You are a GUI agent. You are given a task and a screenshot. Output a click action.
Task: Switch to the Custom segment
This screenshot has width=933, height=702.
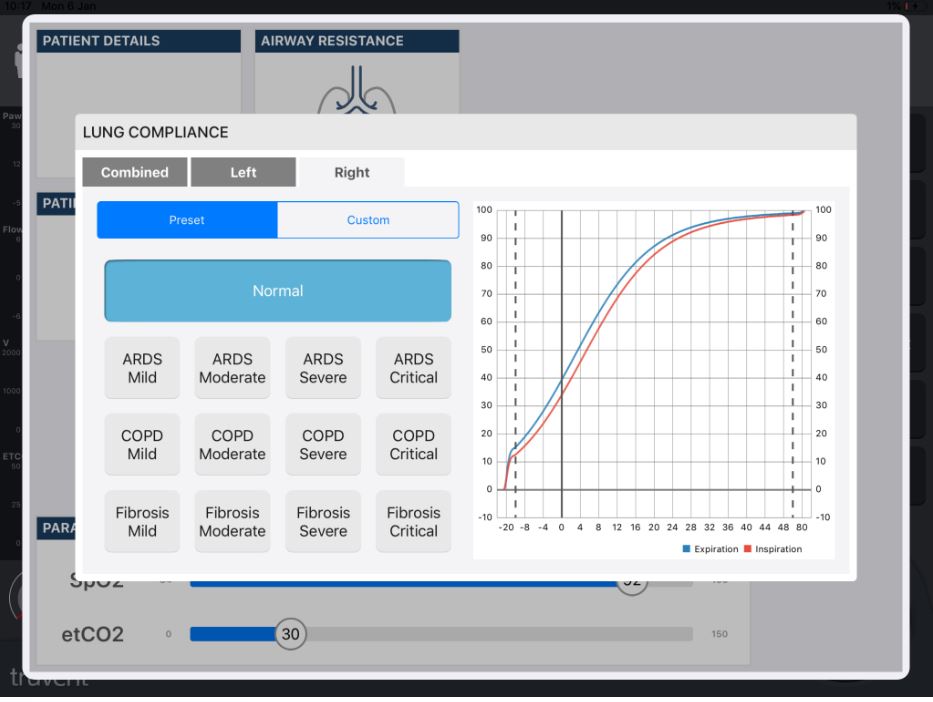coord(368,220)
